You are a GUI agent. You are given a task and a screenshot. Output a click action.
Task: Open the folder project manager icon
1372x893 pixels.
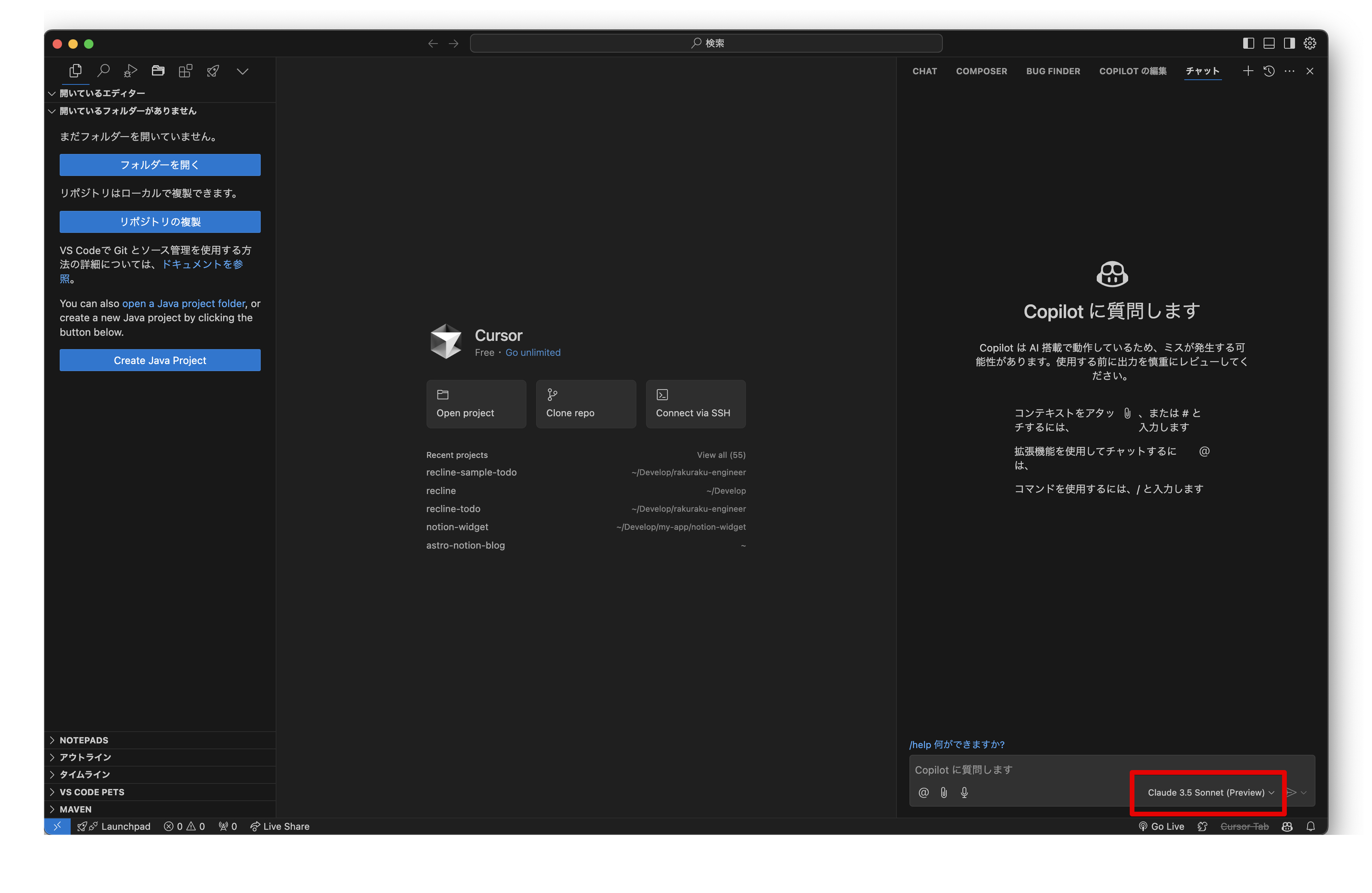point(158,71)
